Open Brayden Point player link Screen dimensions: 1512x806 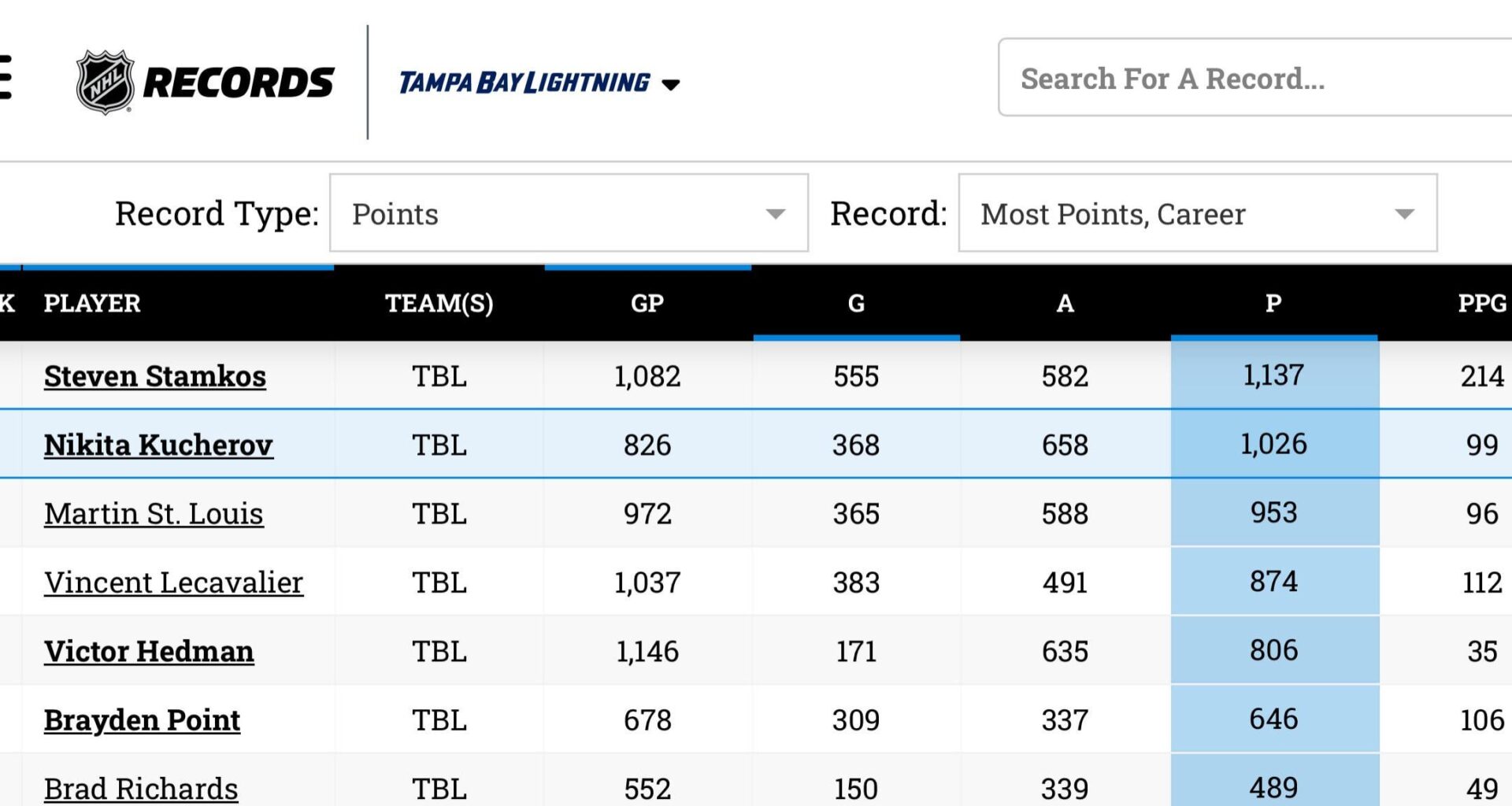142,720
